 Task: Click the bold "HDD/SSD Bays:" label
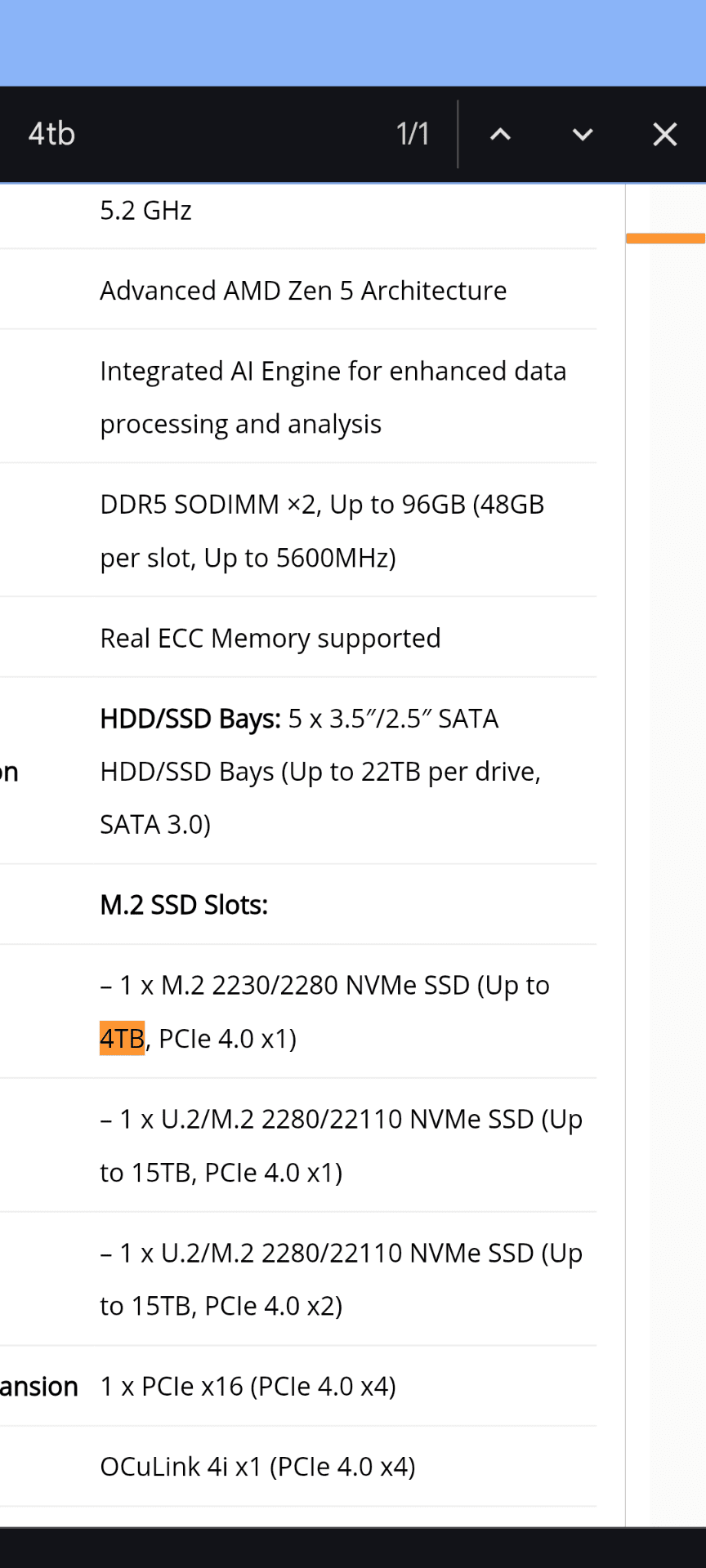click(x=190, y=719)
